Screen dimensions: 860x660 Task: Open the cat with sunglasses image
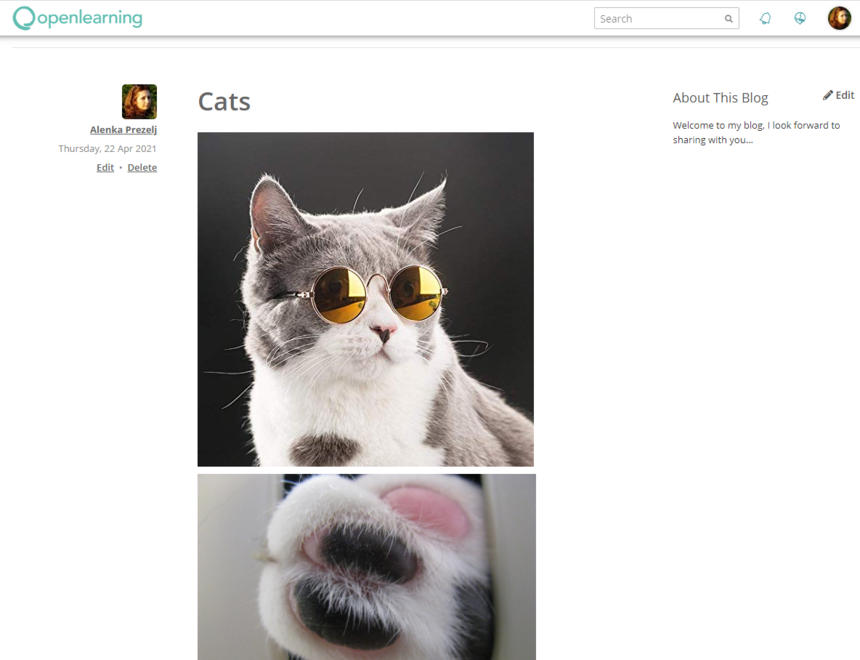point(366,299)
